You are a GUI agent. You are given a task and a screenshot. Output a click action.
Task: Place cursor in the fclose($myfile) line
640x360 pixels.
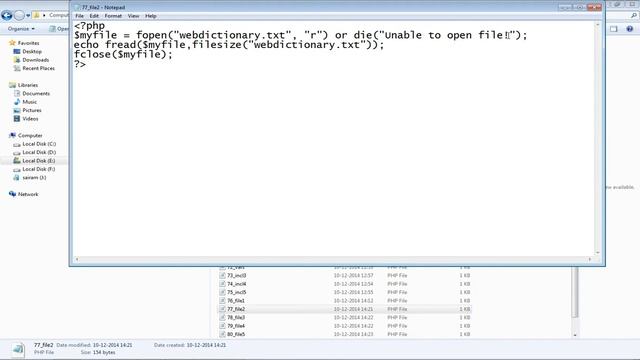pos(123,54)
